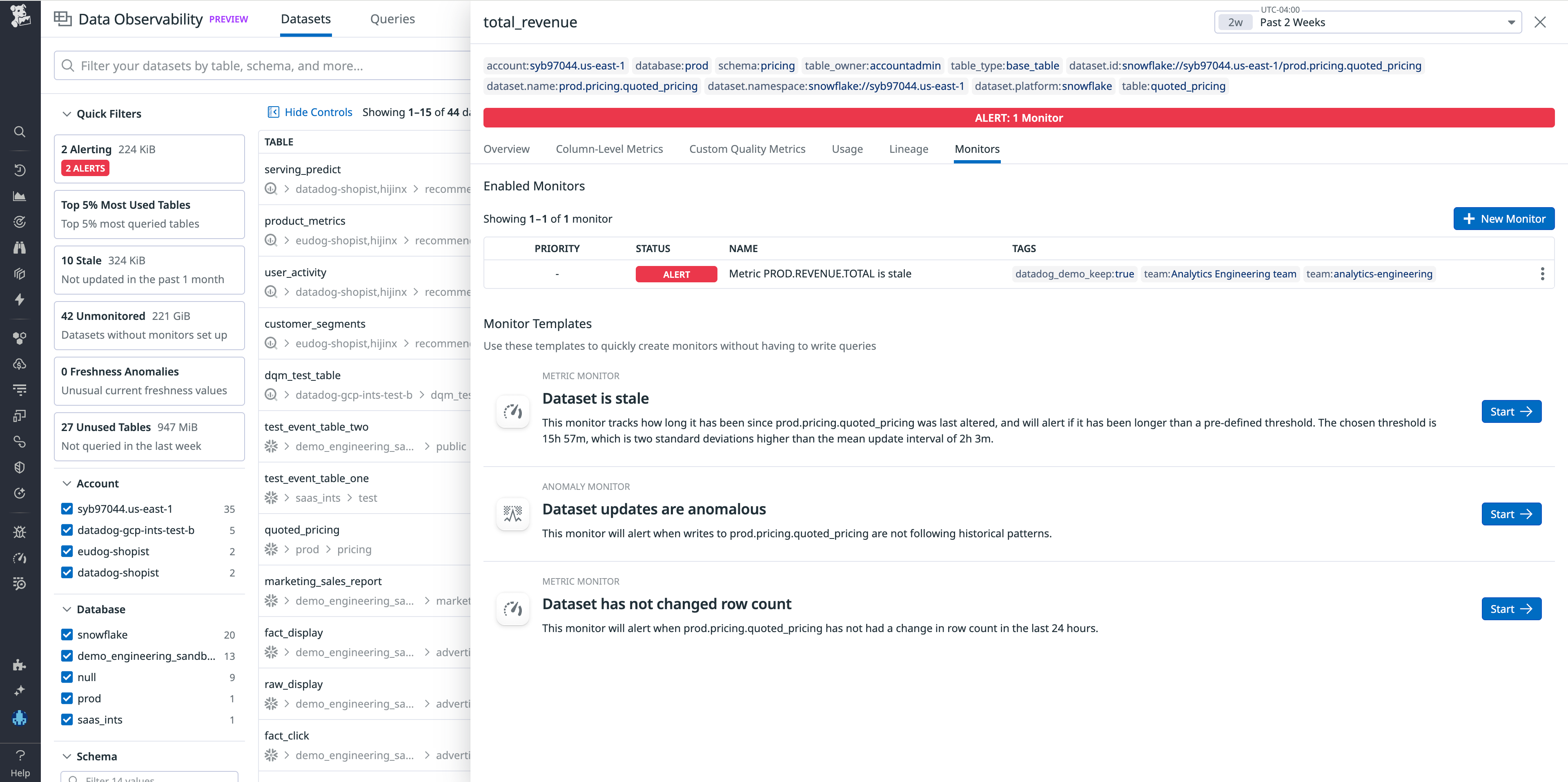Select the Data Observability gauge icon in sidebar
Image resolution: width=1568 pixels, height=782 pixels.
pyautogui.click(x=20, y=558)
